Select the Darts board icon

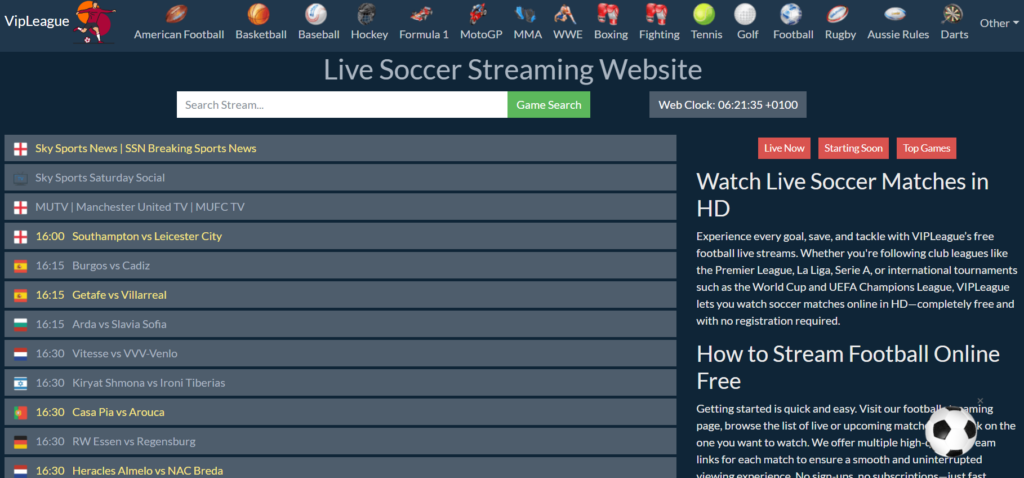click(x=952, y=14)
